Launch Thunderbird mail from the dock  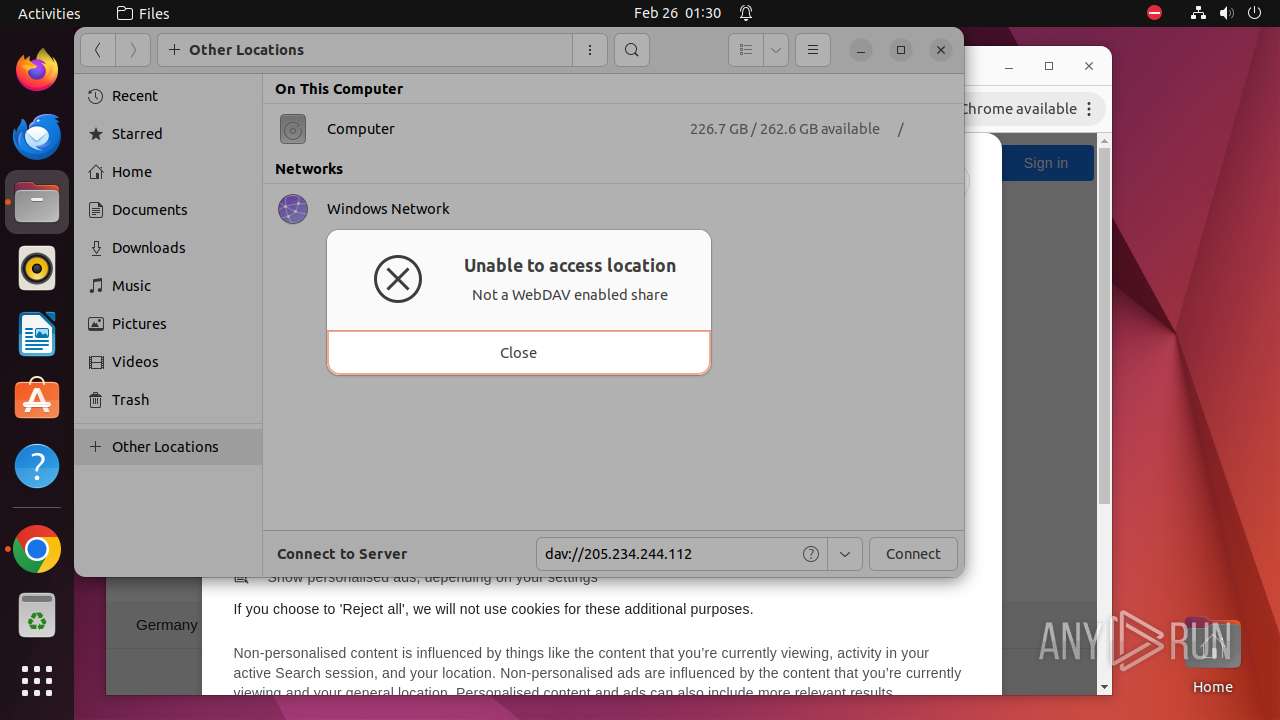pos(37,136)
